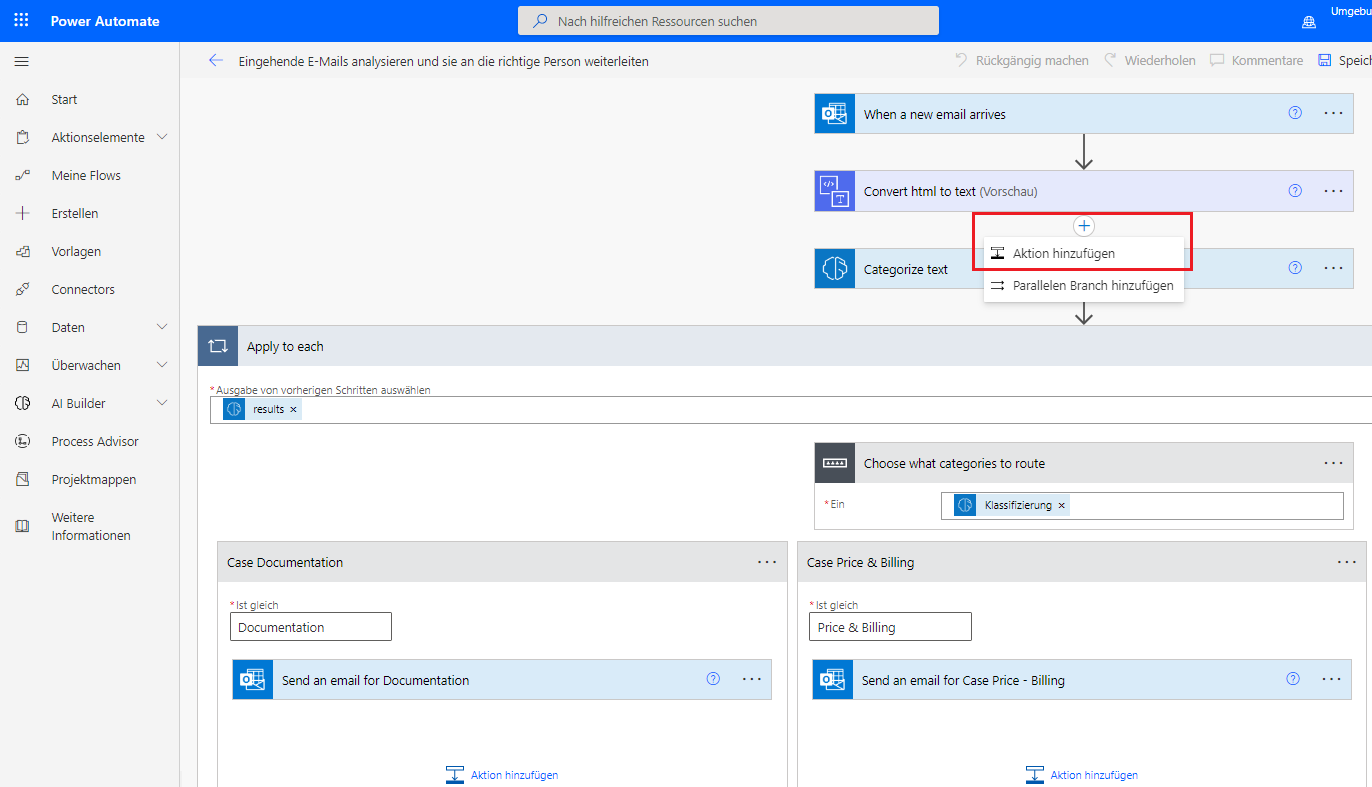Click the Price & Billing 'Ist gleich' field
This screenshot has width=1372, height=787.
[x=890, y=627]
